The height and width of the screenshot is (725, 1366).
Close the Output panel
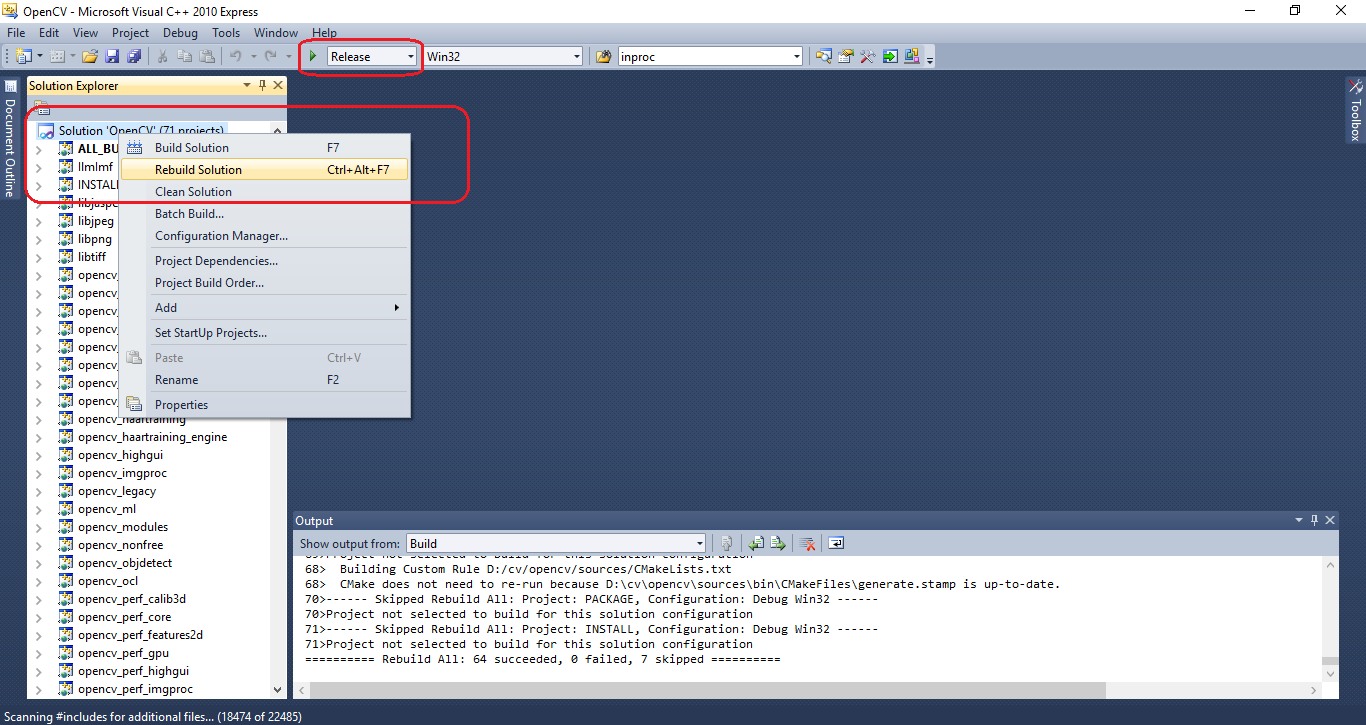click(1330, 520)
